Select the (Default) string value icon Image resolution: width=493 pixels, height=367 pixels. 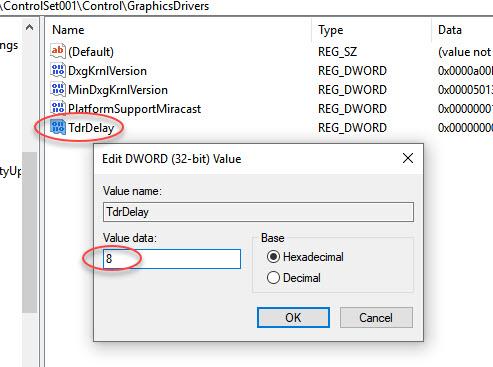pos(58,51)
